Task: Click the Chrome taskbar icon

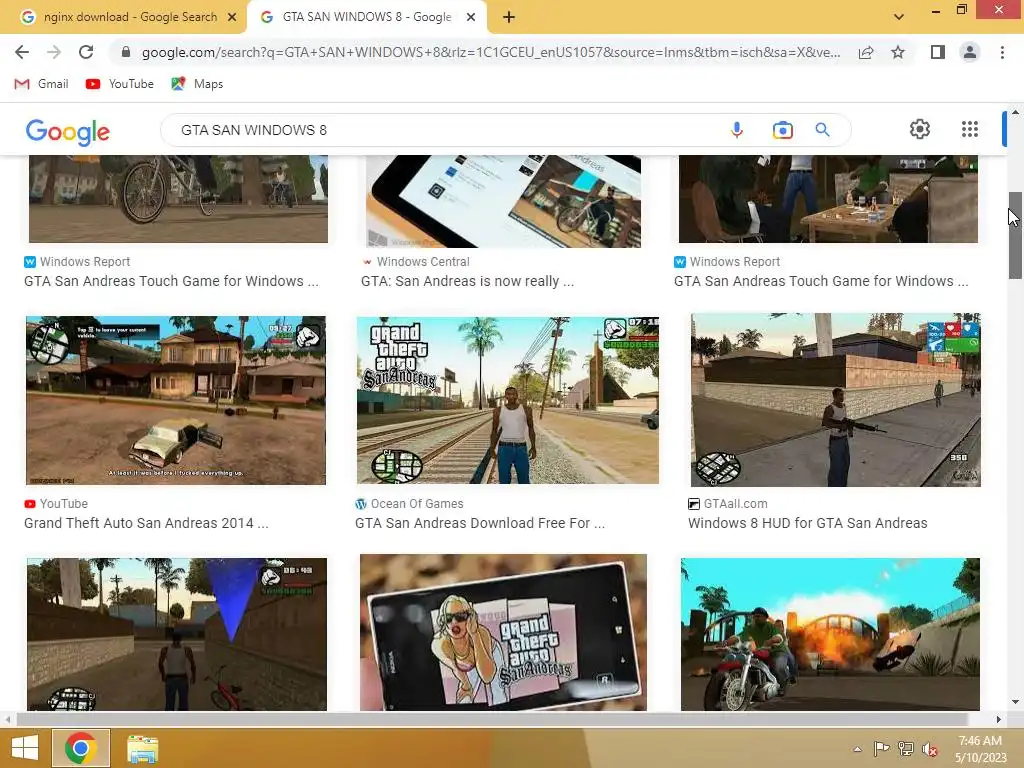Action: tap(81, 748)
